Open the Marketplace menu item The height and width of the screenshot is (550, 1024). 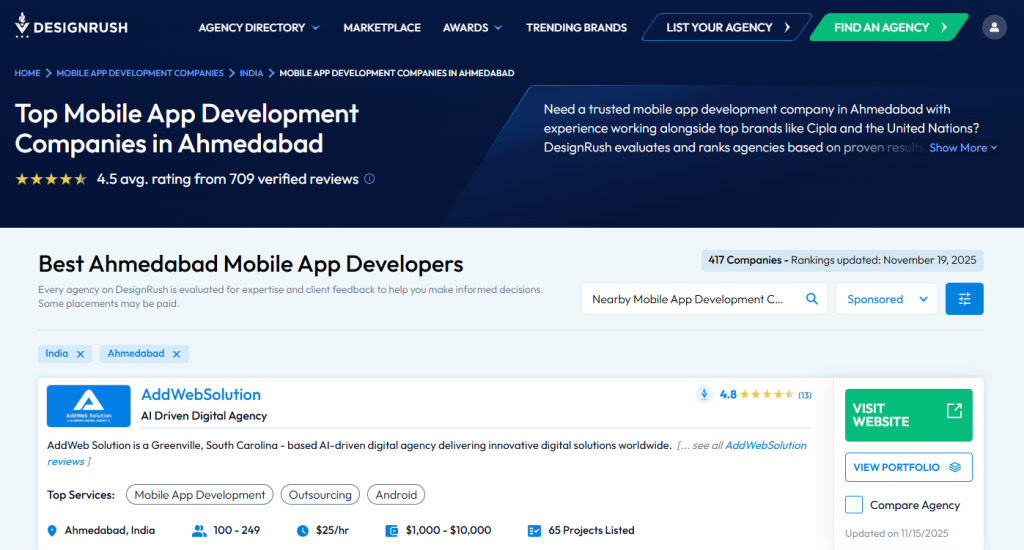point(382,27)
